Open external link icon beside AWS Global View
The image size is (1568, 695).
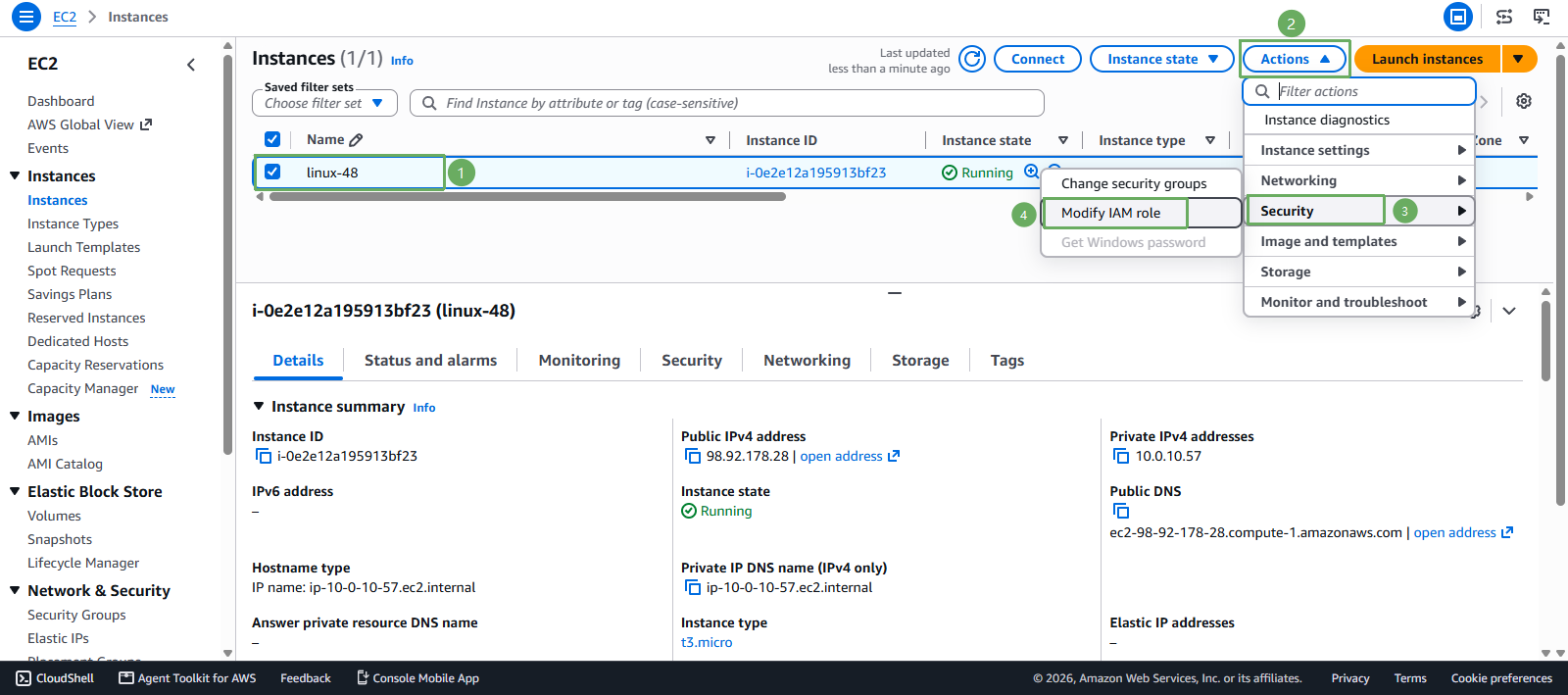[x=146, y=124]
